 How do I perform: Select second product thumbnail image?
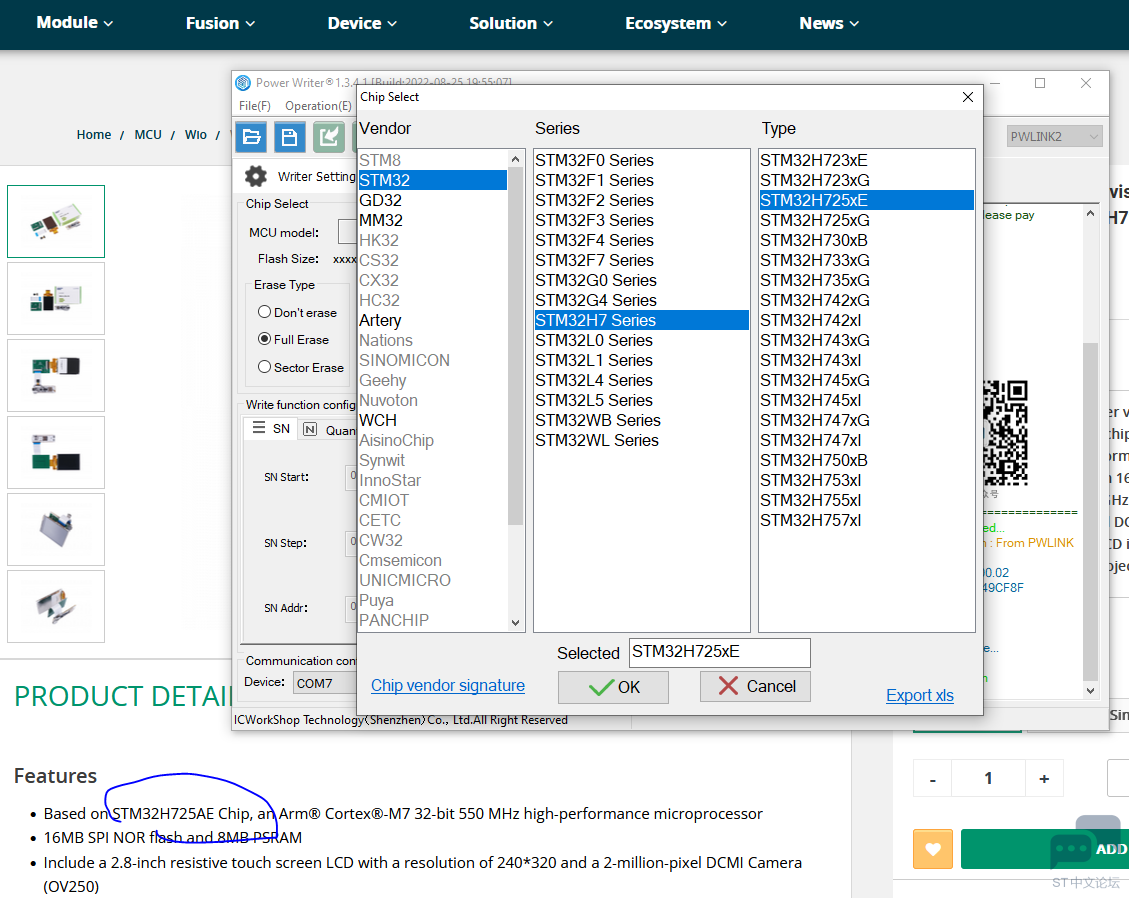(56, 298)
